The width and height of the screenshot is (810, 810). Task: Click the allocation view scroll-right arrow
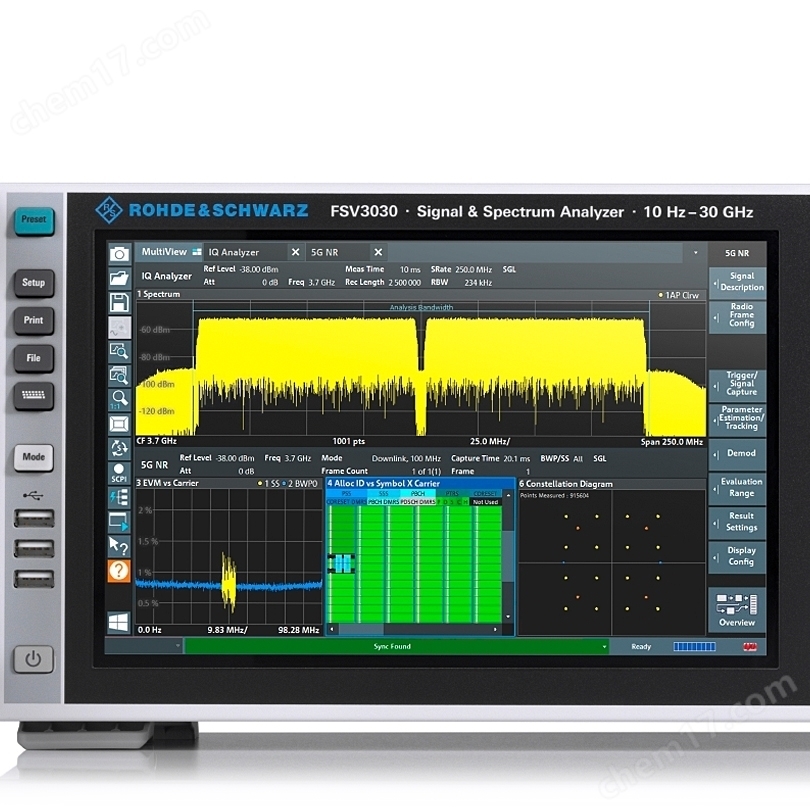(495, 629)
